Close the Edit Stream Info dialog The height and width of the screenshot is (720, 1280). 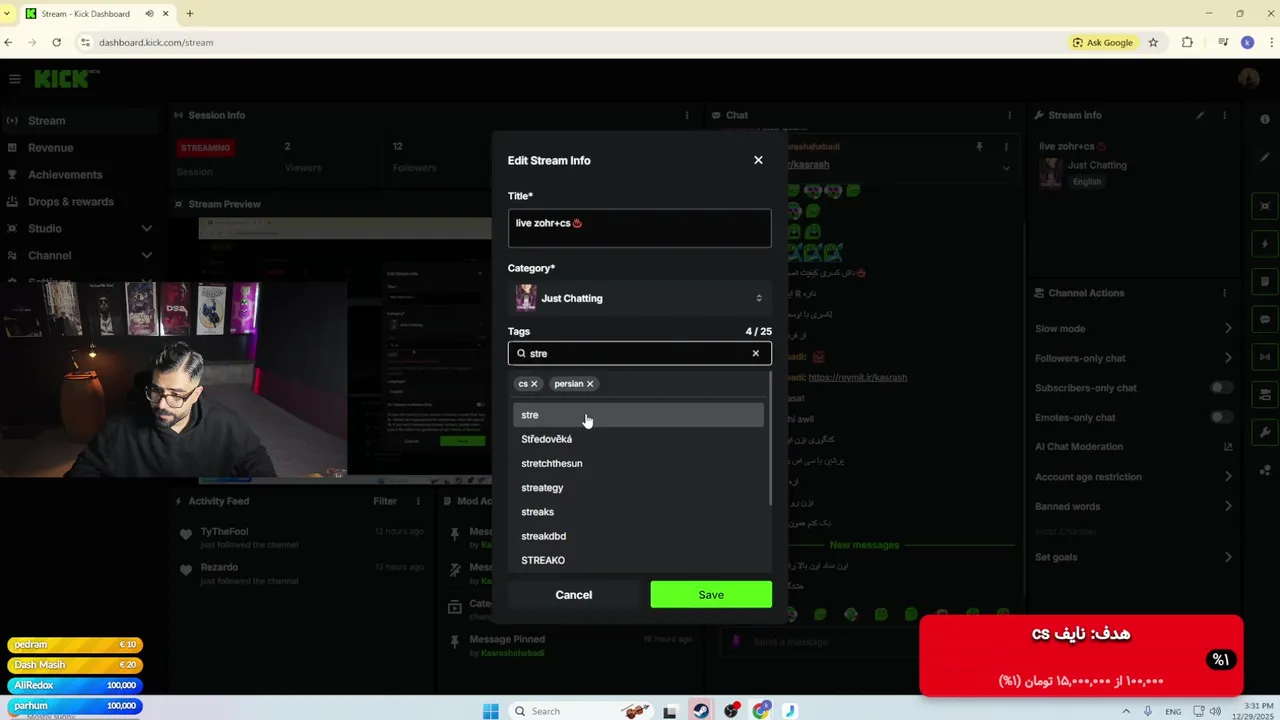point(758,160)
